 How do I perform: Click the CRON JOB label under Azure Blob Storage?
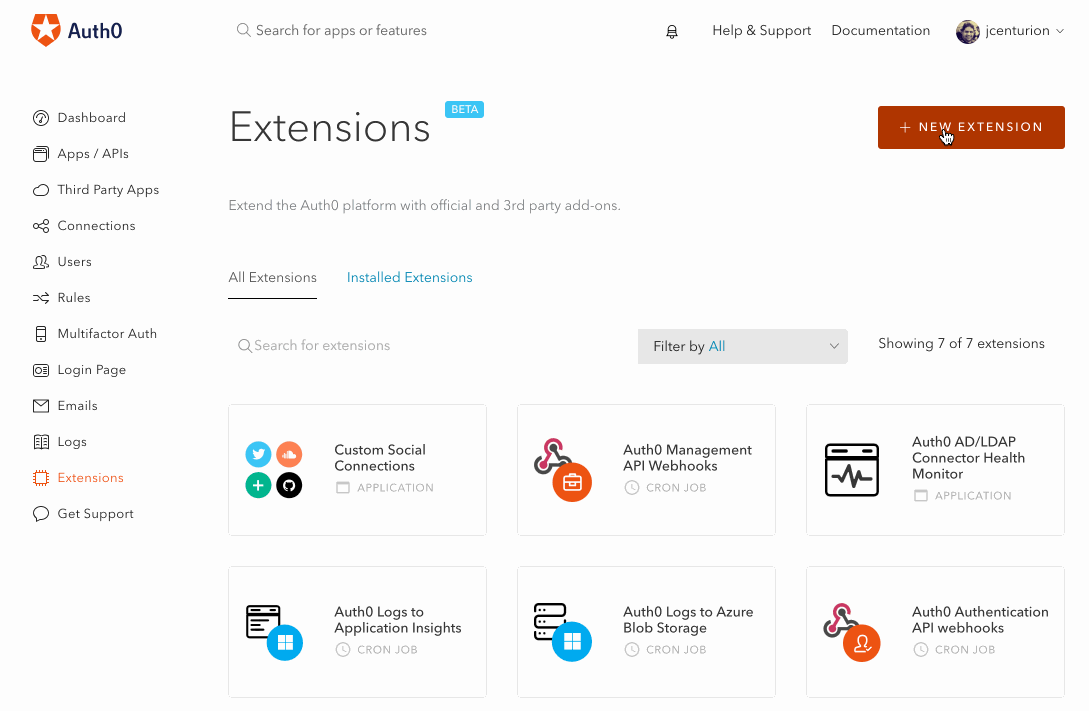click(676, 650)
